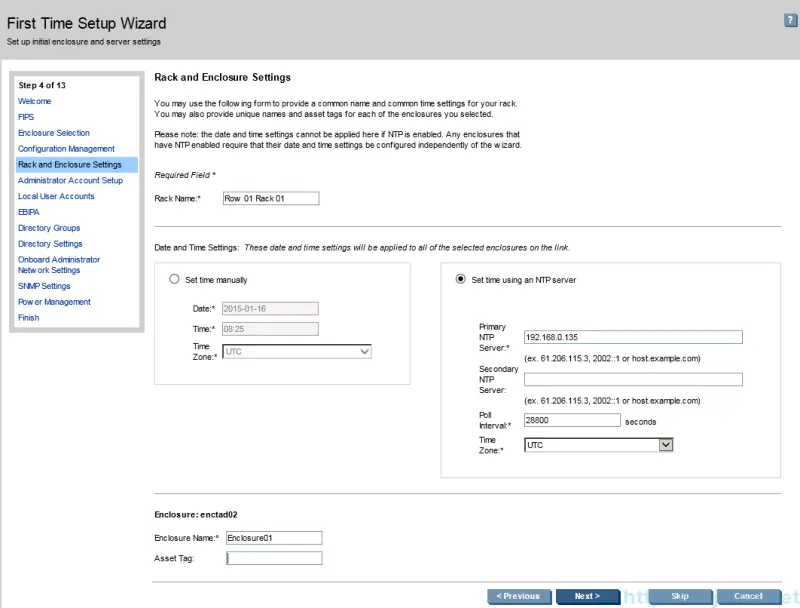Click the Poll Interval field
This screenshot has width=800, height=608.
pos(572,420)
